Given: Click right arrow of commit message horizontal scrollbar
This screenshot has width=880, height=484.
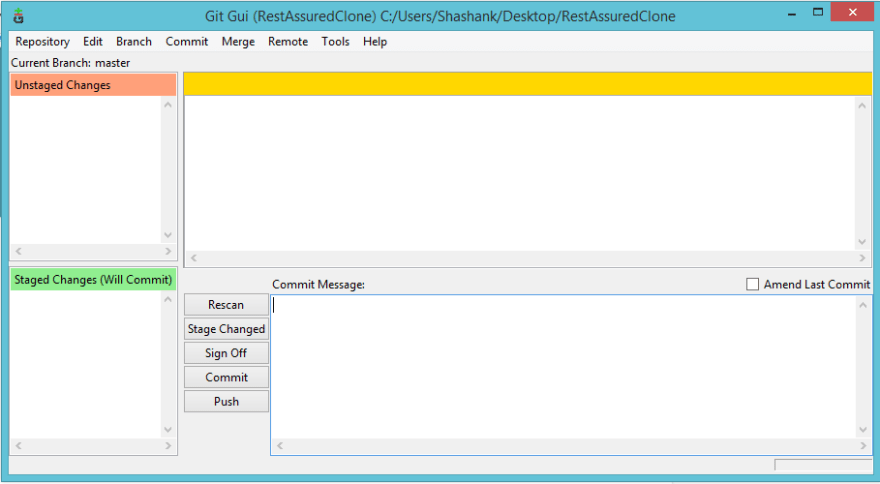Looking at the screenshot, I should (x=863, y=445).
